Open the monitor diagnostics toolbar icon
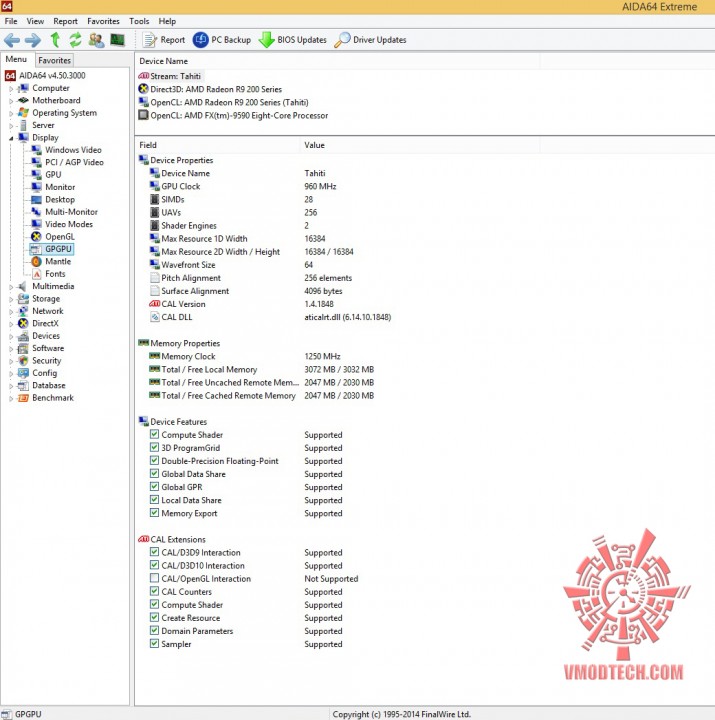Screen dimensions: 715x720 tap(118, 40)
